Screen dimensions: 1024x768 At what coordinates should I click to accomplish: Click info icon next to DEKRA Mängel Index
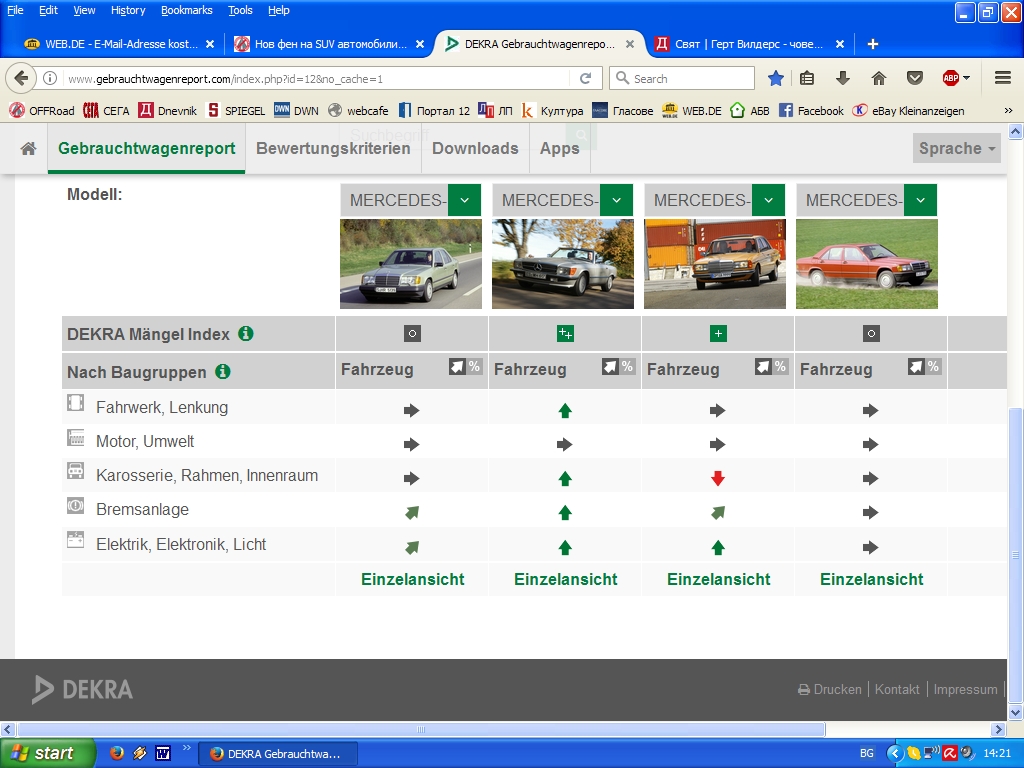(246, 334)
